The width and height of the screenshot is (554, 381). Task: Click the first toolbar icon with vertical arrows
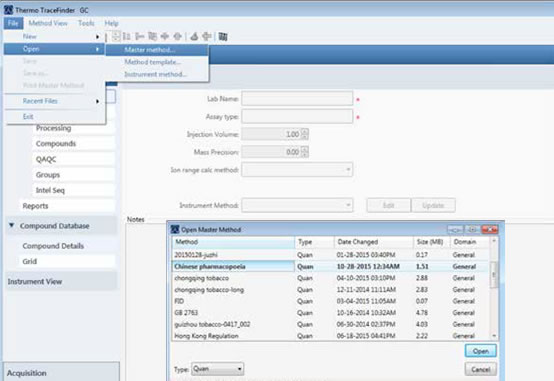pyautogui.click(x=116, y=36)
